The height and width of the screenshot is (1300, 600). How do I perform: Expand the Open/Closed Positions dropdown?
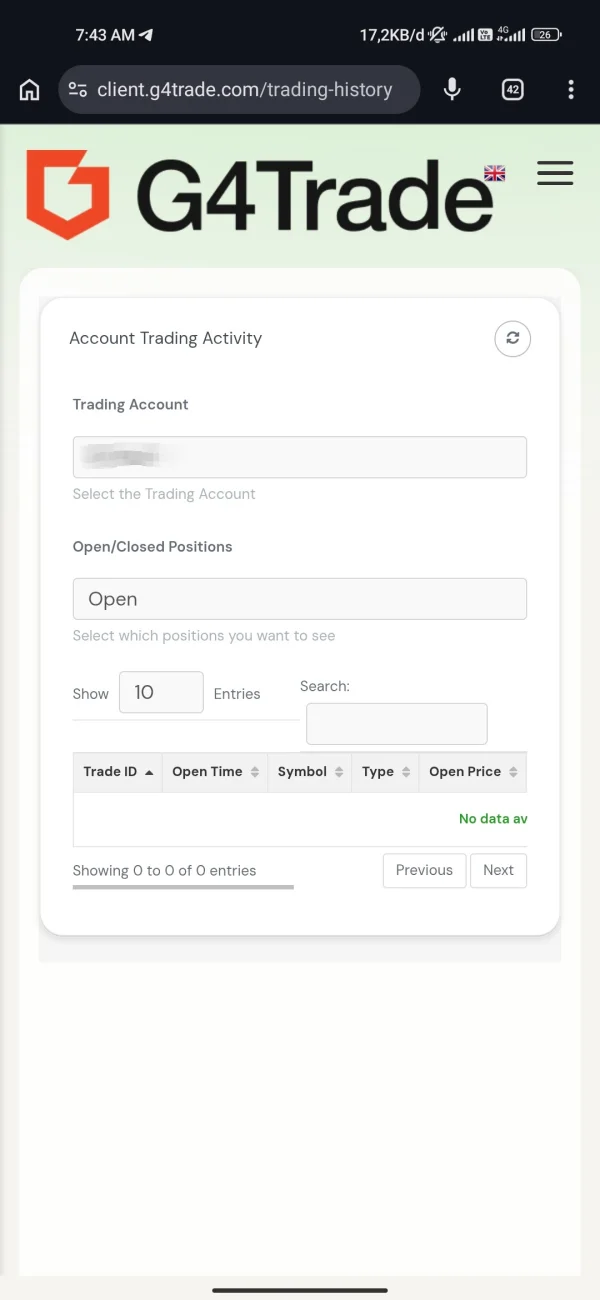point(300,599)
